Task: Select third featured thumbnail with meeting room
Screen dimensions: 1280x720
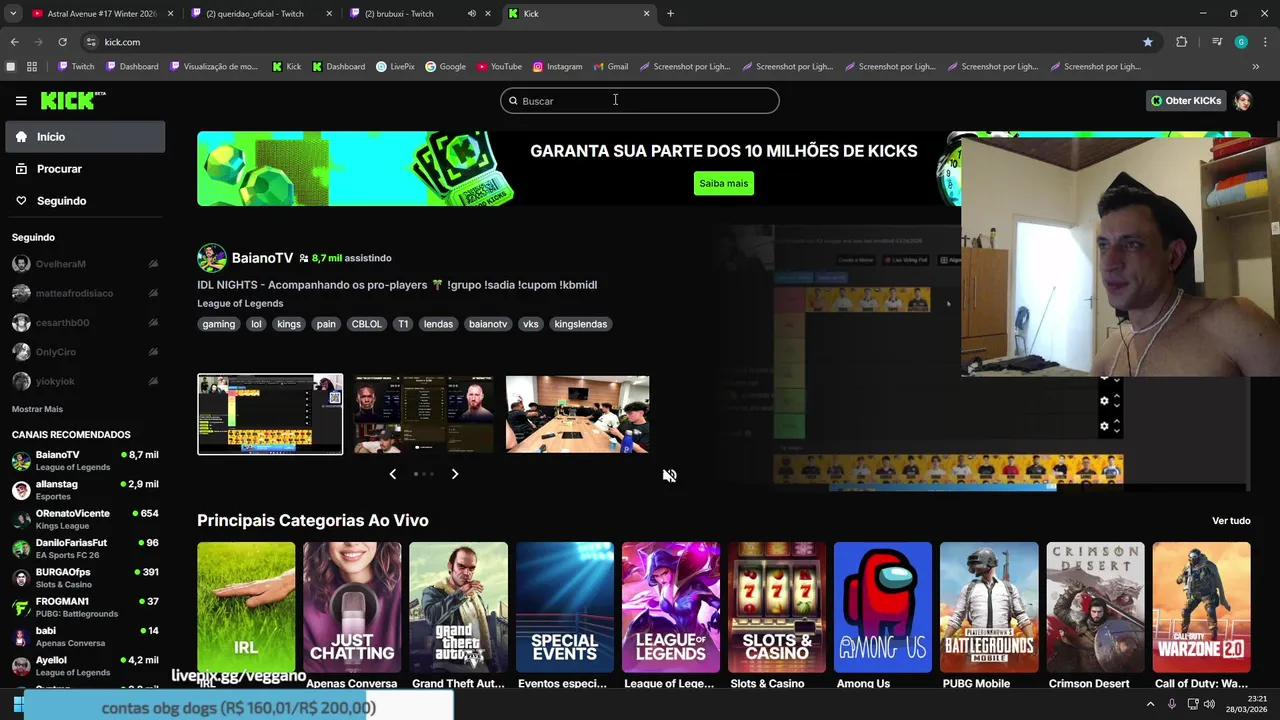Action: [577, 414]
